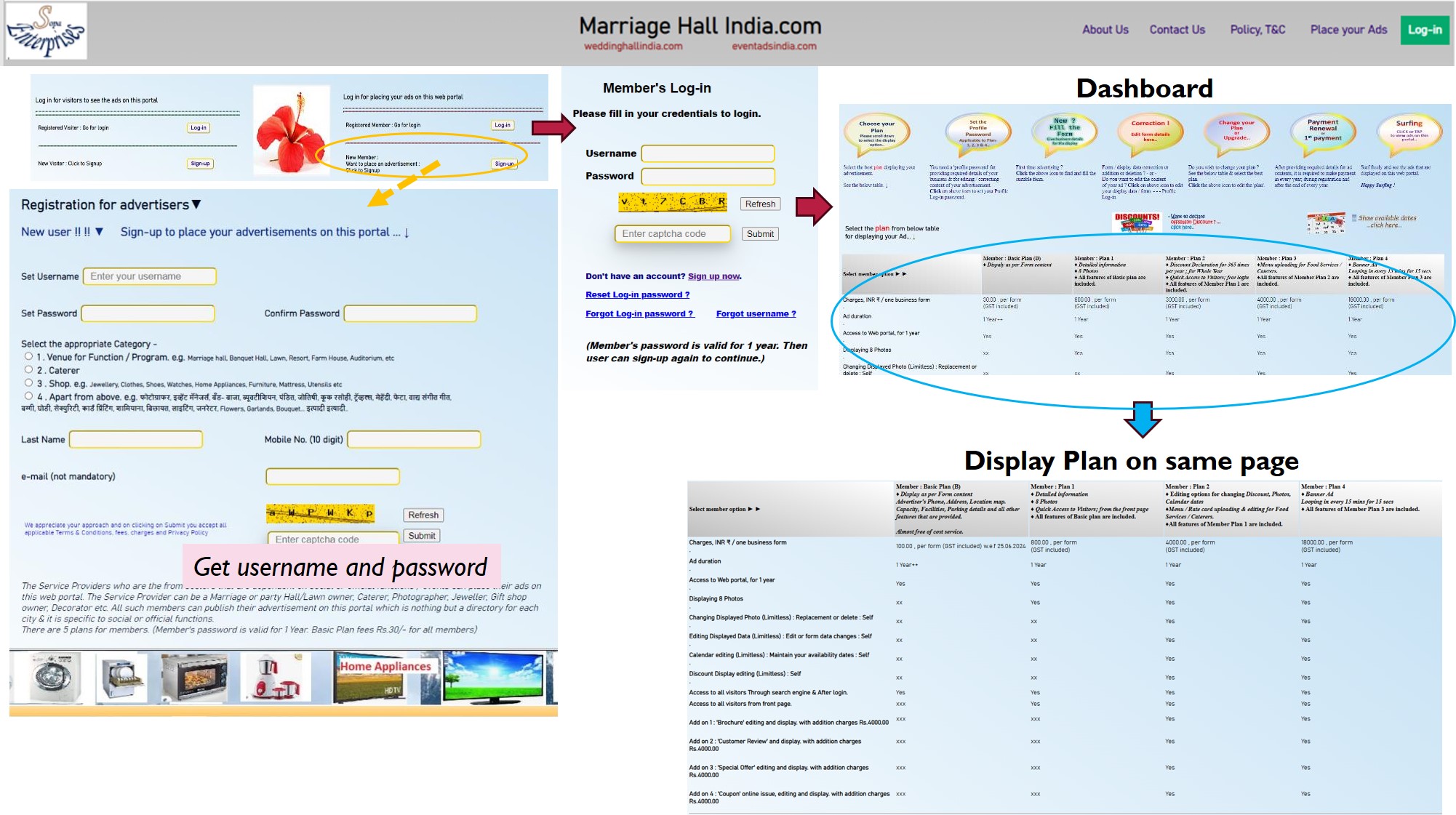Viewport: 1456px width, 815px height.
Task: Expand the New user !! !! arrow
Action: tap(100, 232)
